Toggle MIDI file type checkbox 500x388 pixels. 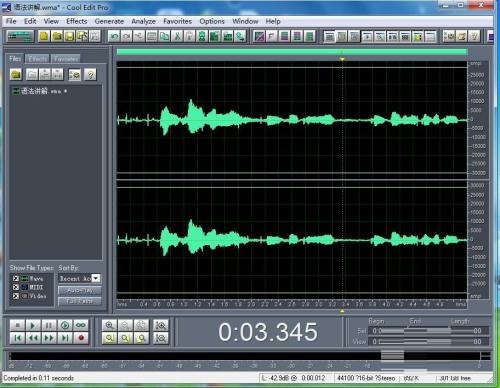(16, 287)
